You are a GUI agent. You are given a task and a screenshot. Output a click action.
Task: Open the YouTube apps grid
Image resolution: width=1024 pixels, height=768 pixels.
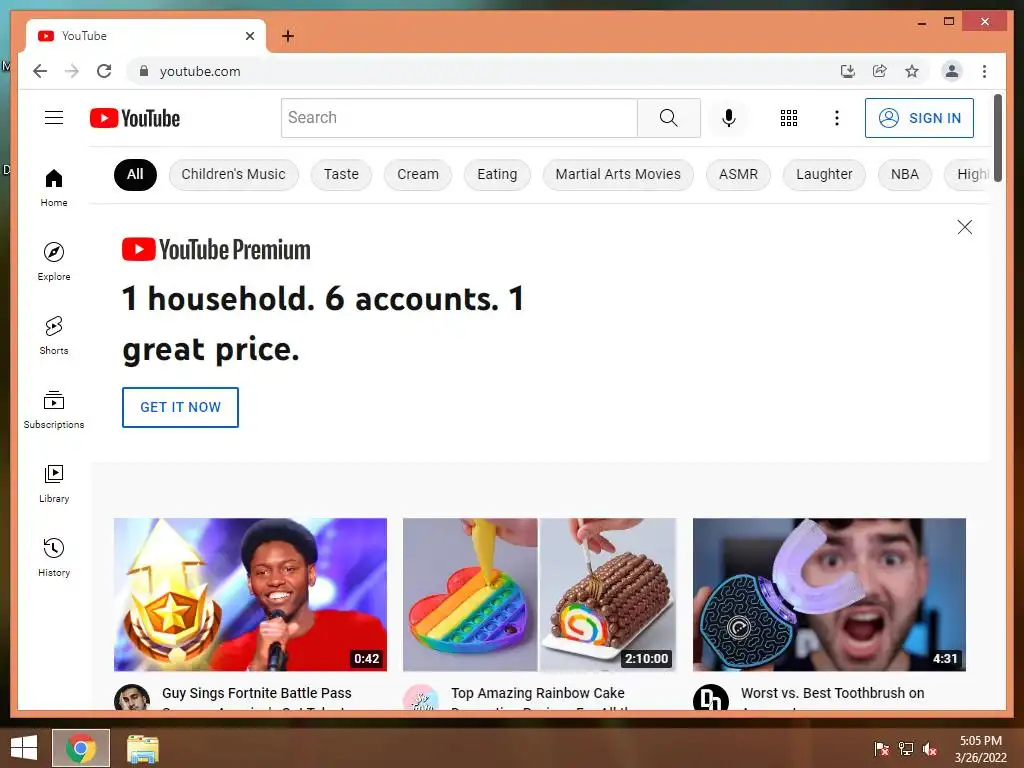click(x=789, y=118)
